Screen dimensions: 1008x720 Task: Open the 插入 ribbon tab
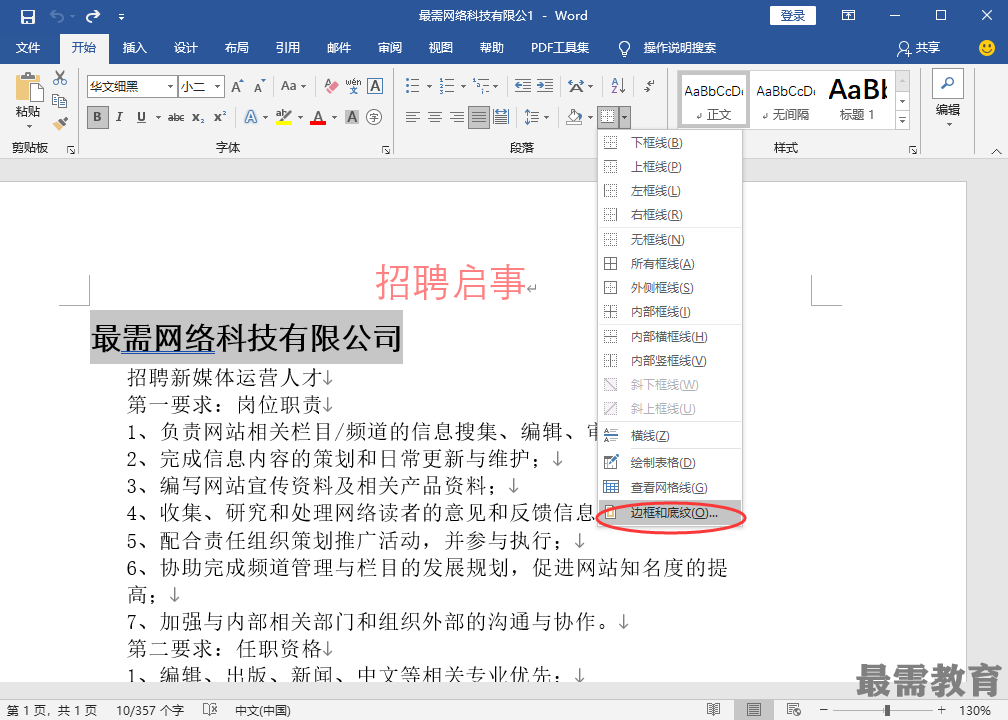pyautogui.click(x=134, y=48)
